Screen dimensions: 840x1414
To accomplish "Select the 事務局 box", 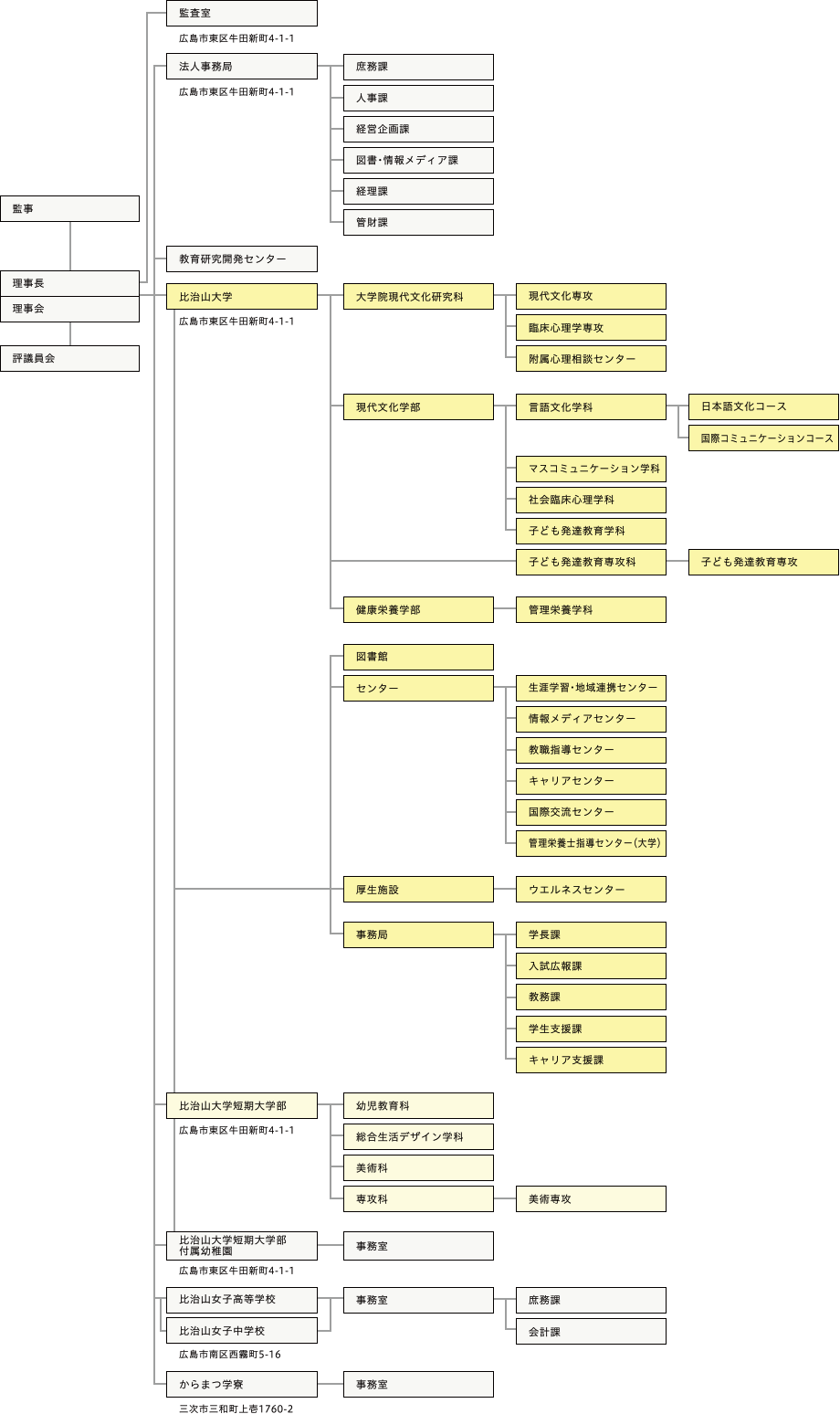I will point(418,934).
